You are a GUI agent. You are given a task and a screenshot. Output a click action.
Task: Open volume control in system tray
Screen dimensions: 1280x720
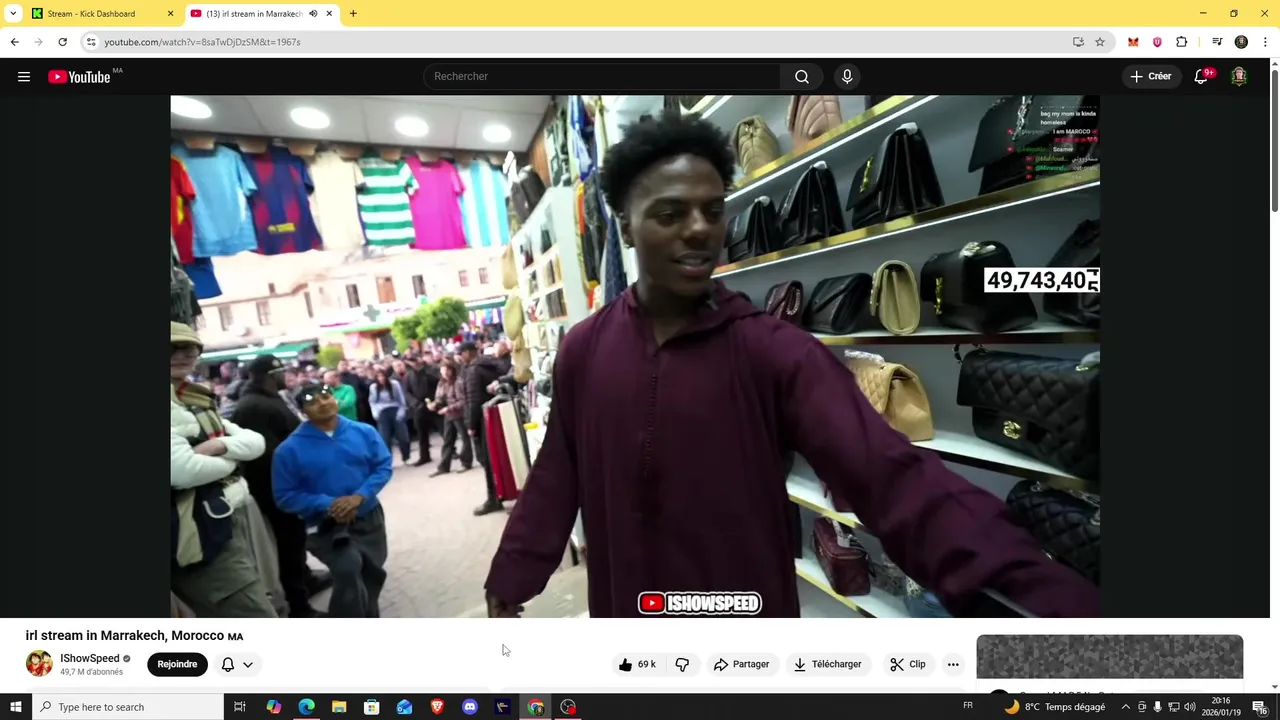pyautogui.click(x=1190, y=707)
